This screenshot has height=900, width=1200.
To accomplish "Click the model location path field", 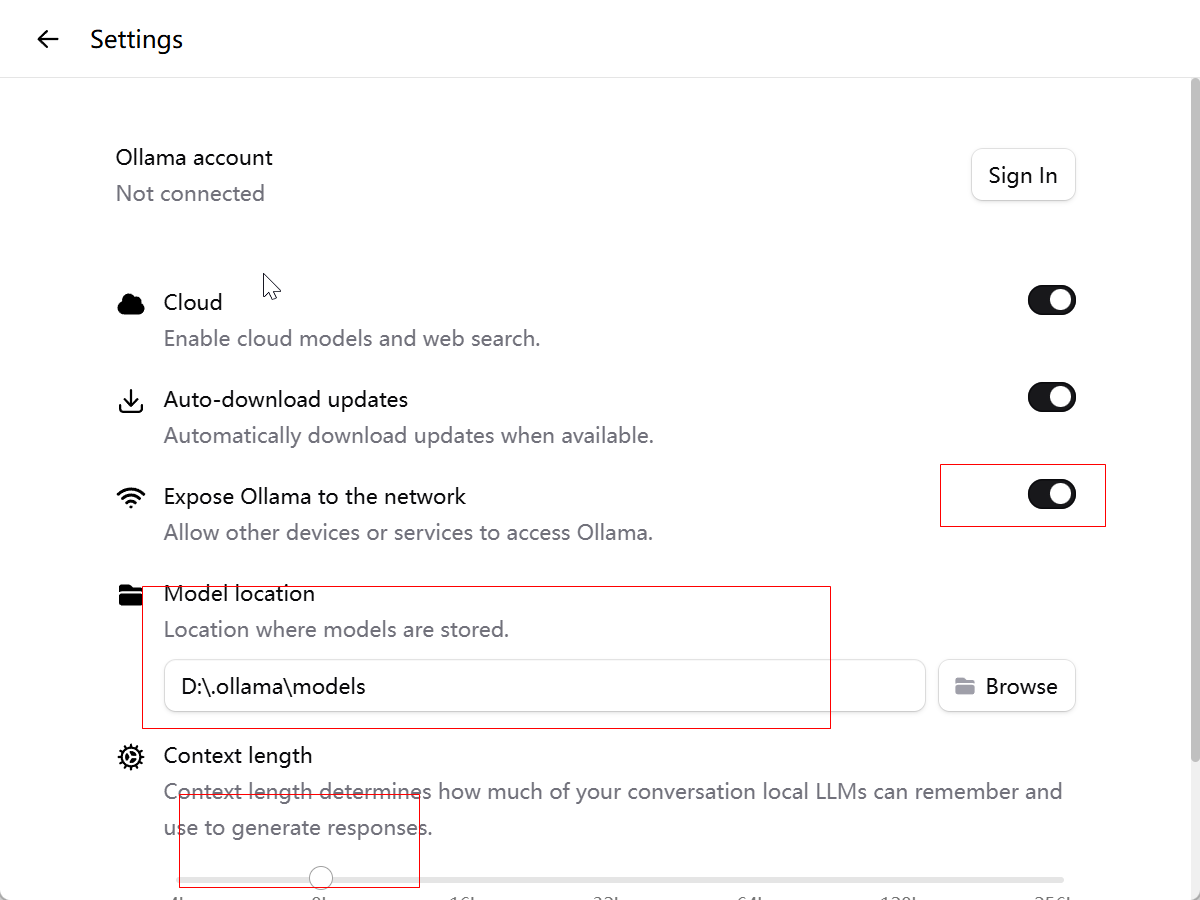I will [545, 686].
